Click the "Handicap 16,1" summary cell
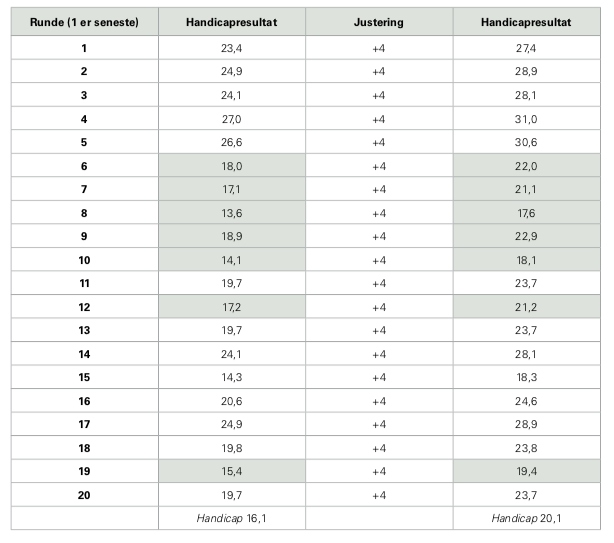Viewport: 614px width, 543px height. point(231,518)
